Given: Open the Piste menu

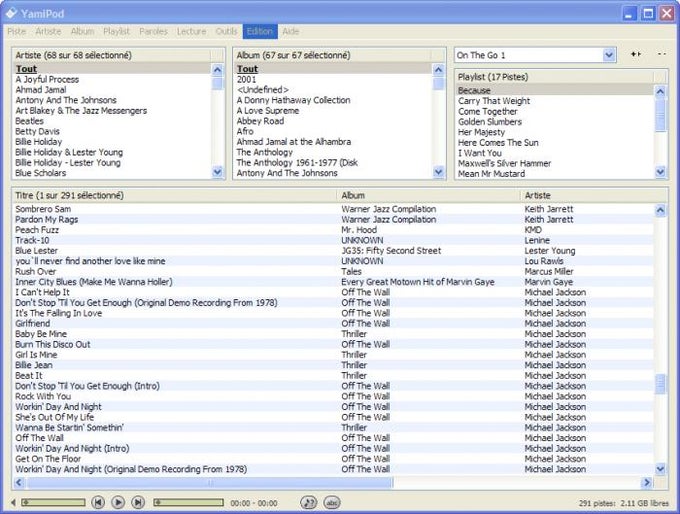Looking at the screenshot, I should (16, 31).
